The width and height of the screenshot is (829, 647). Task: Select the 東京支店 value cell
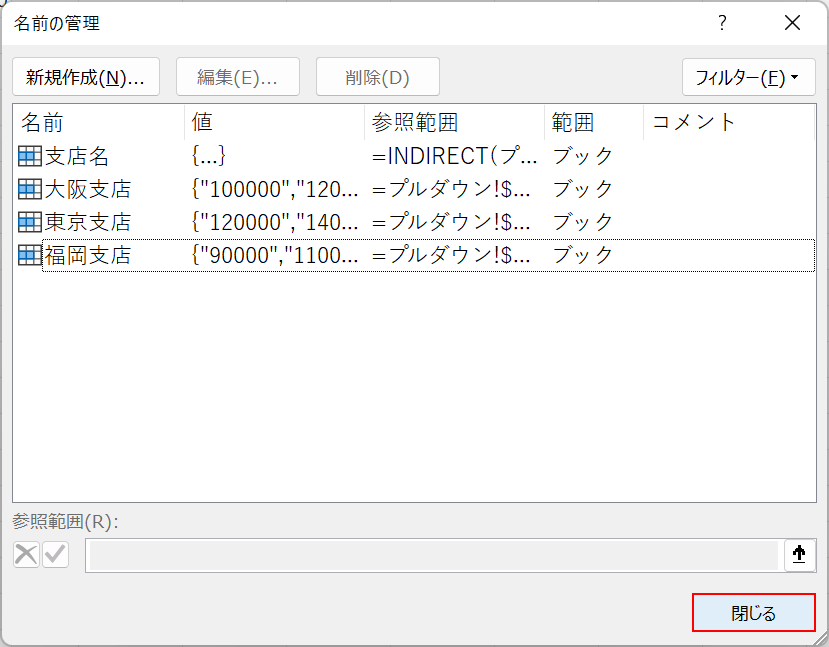coord(274,222)
